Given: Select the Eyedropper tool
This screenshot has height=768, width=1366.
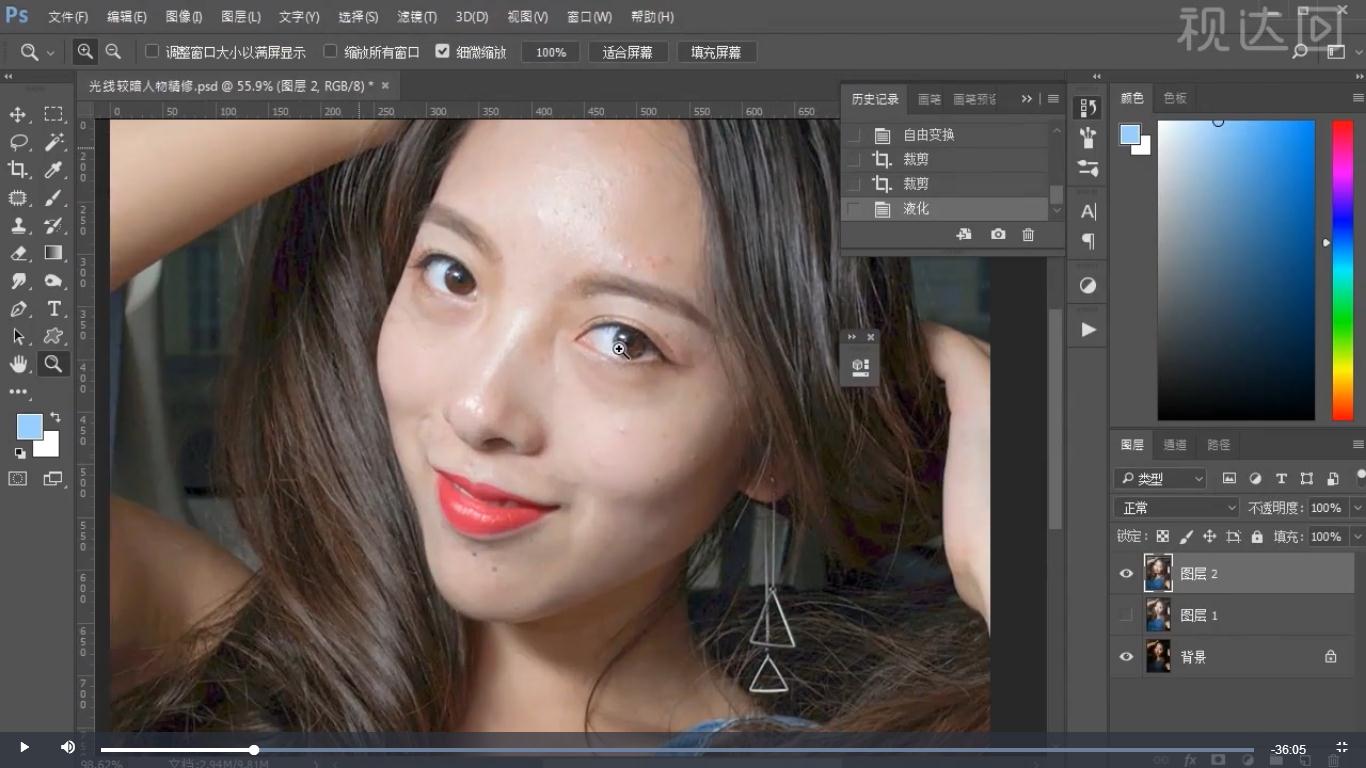Looking at the screenshot, I should click(x=54, y=170).
